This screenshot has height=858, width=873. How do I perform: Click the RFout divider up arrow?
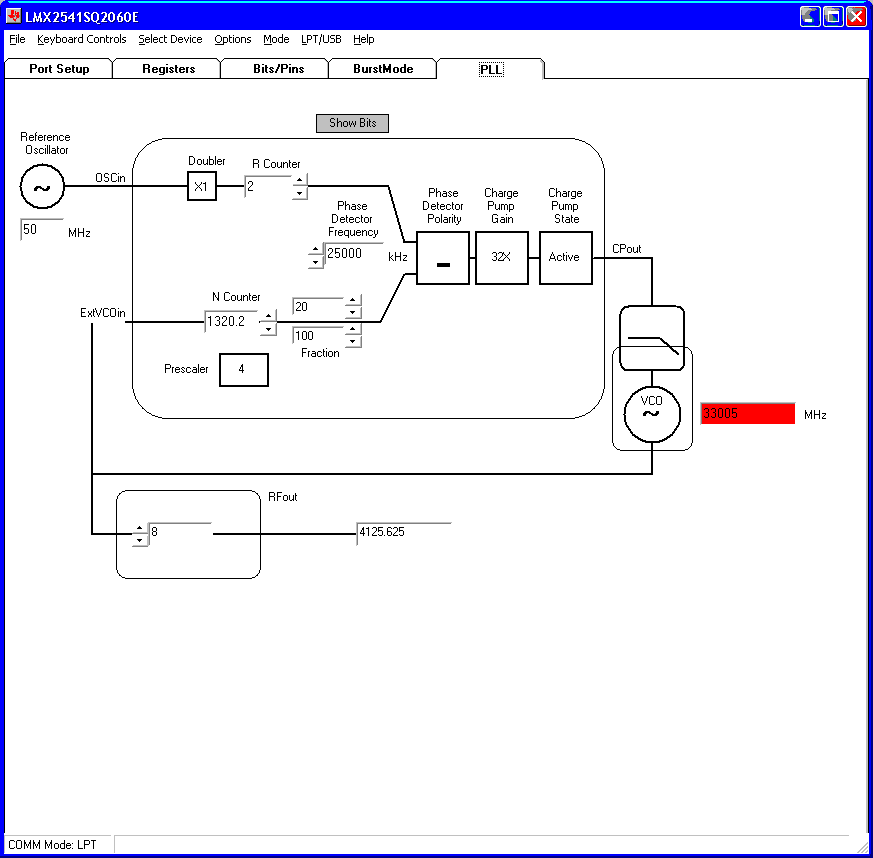point(140,526)
